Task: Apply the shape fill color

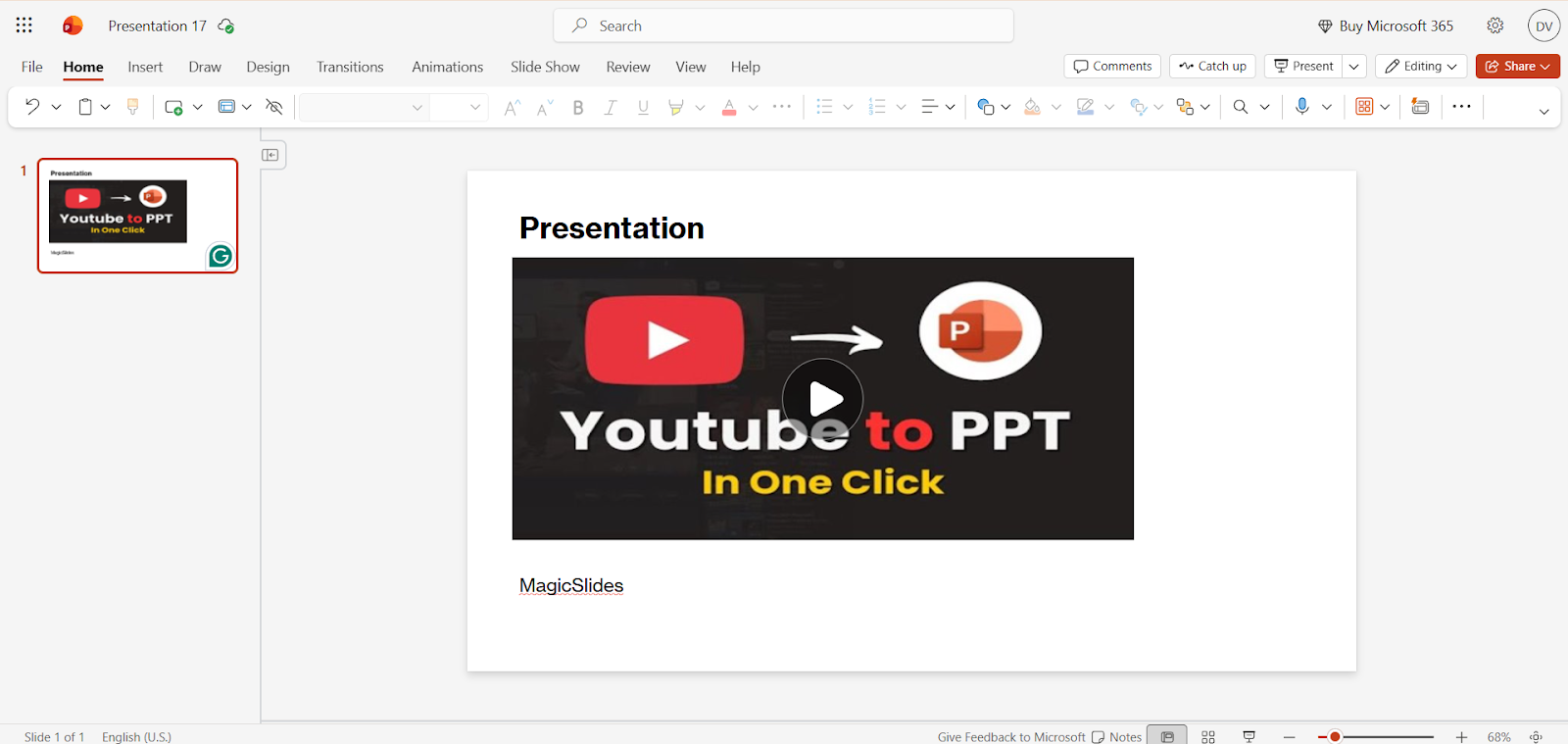Action: (x=1032, y=107)
